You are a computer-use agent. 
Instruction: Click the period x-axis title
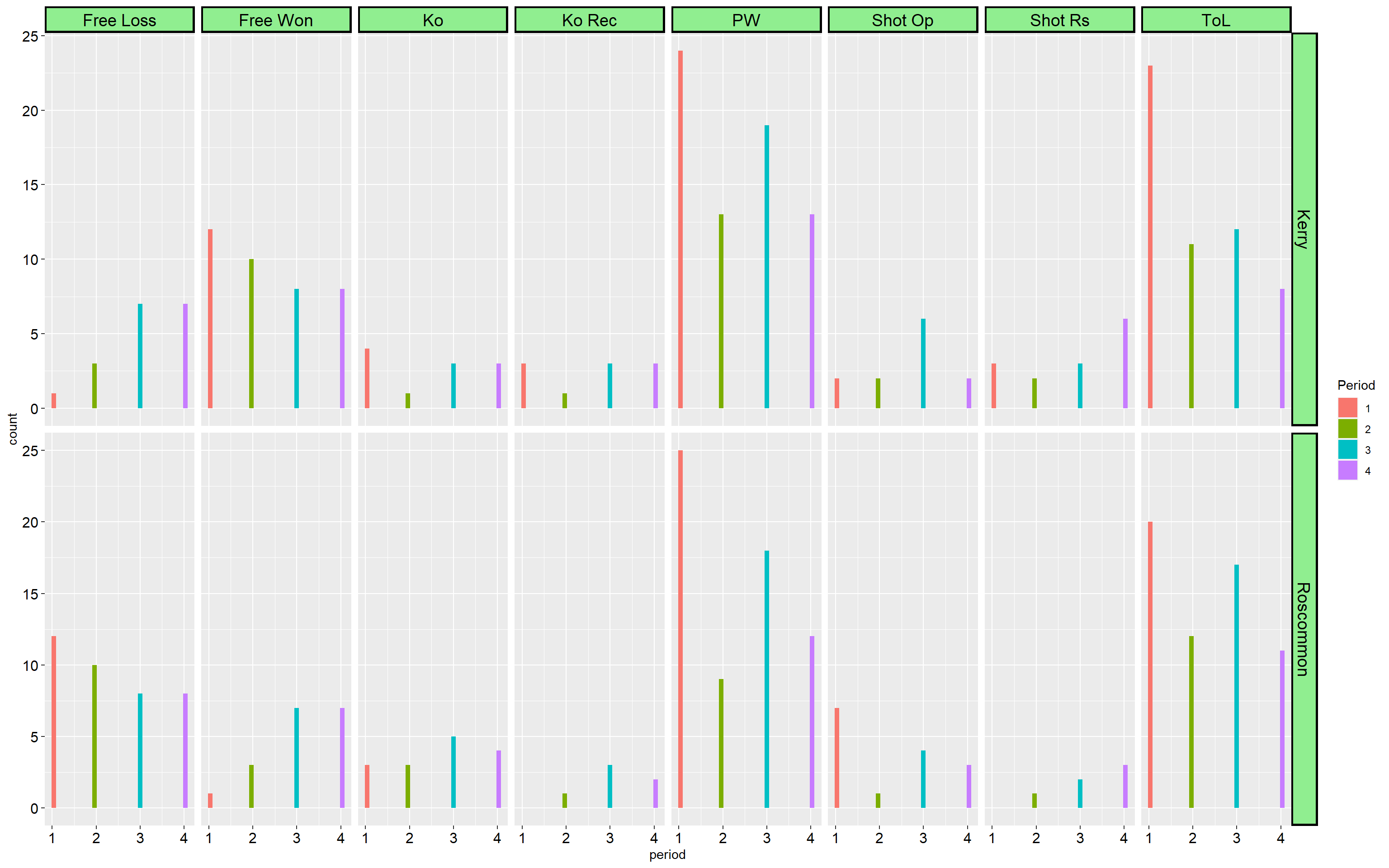coord(667,855)
